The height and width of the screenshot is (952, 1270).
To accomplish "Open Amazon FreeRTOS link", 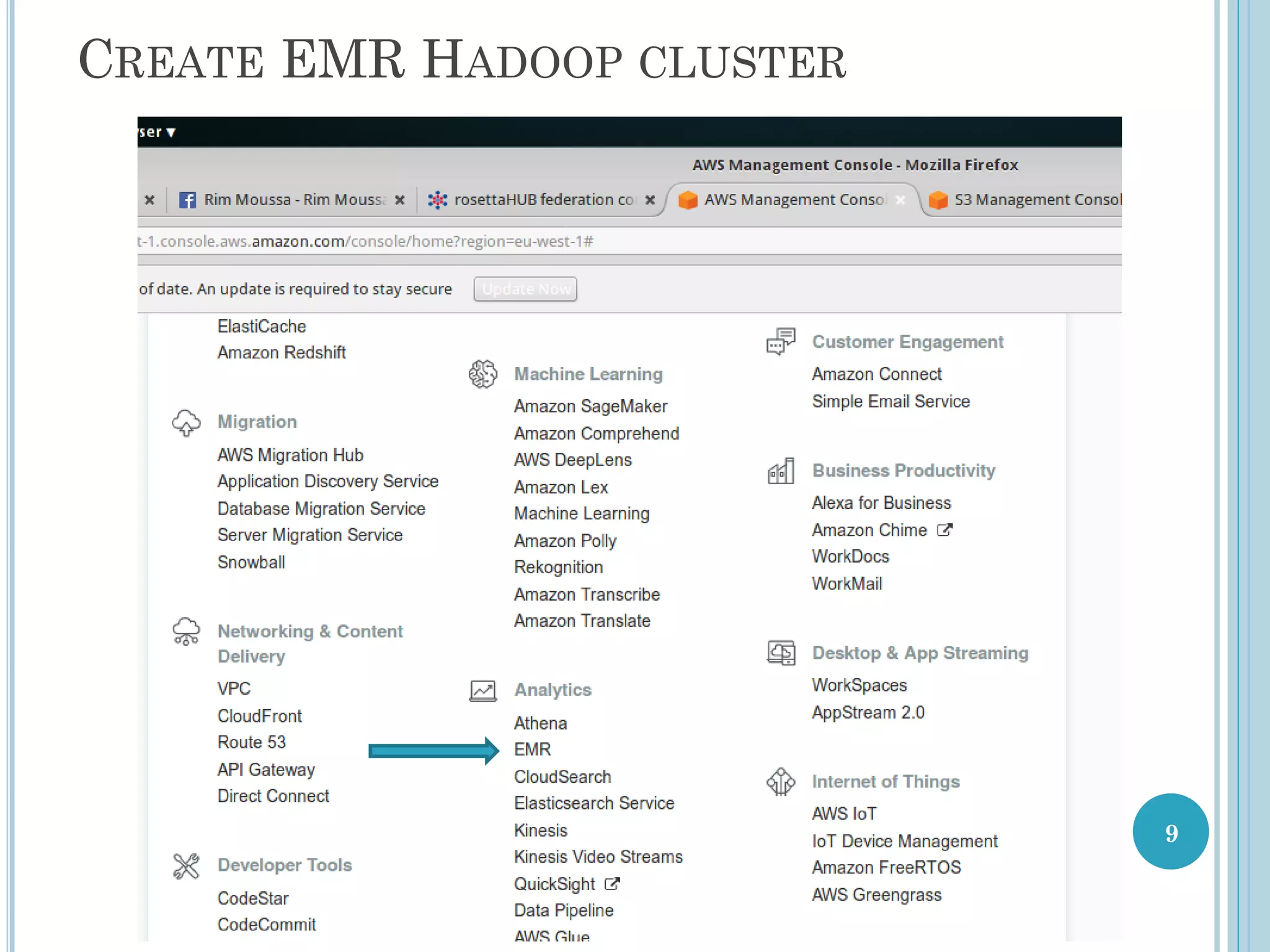I will coord(887,868).
